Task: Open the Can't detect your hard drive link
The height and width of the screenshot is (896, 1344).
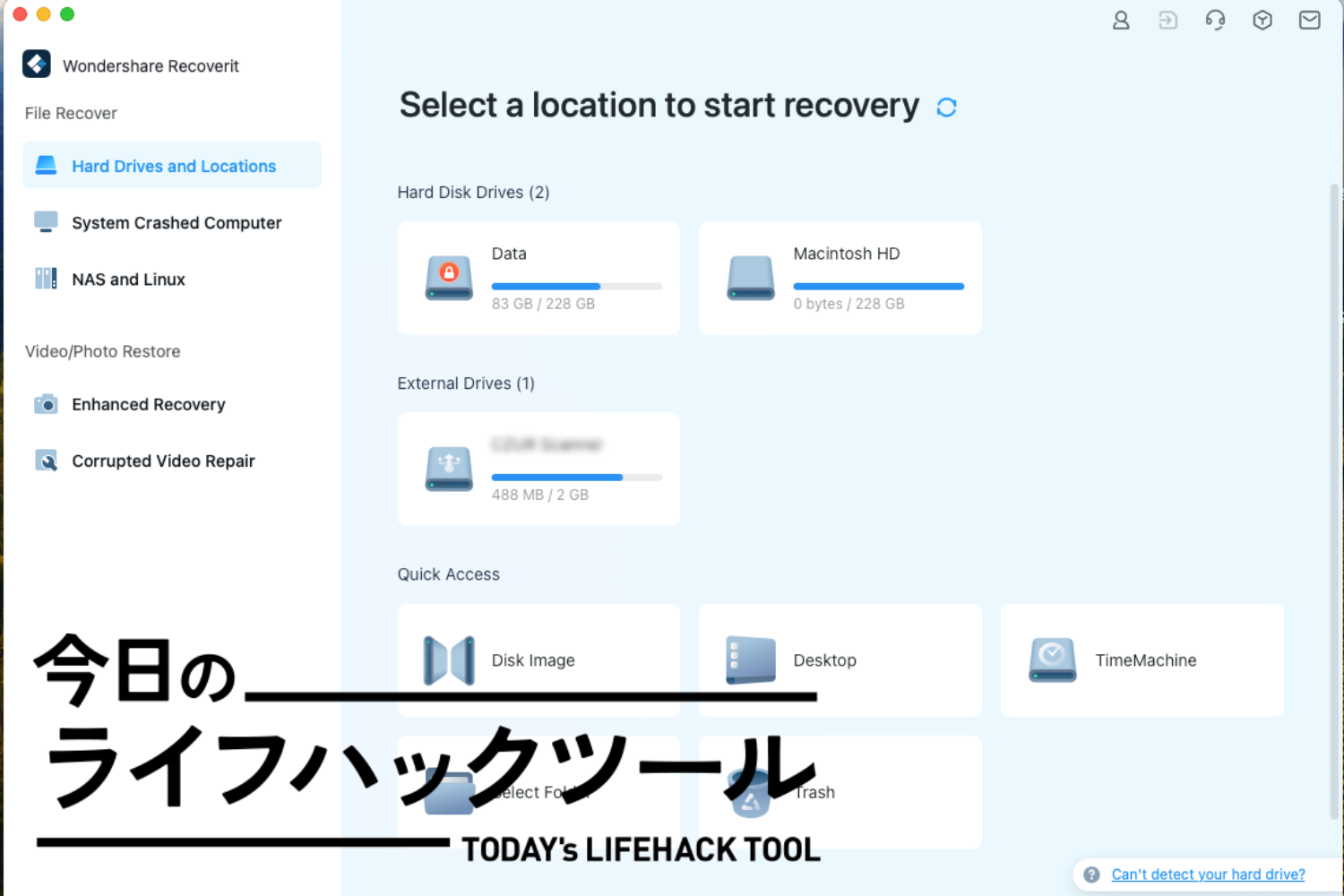Action: pyautogui.click(x=1208, y=874)
